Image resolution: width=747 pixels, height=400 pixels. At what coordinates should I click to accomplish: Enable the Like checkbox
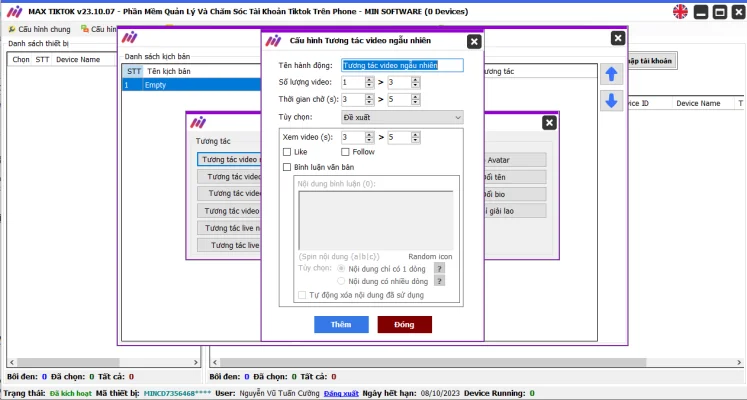pos(288,152)
